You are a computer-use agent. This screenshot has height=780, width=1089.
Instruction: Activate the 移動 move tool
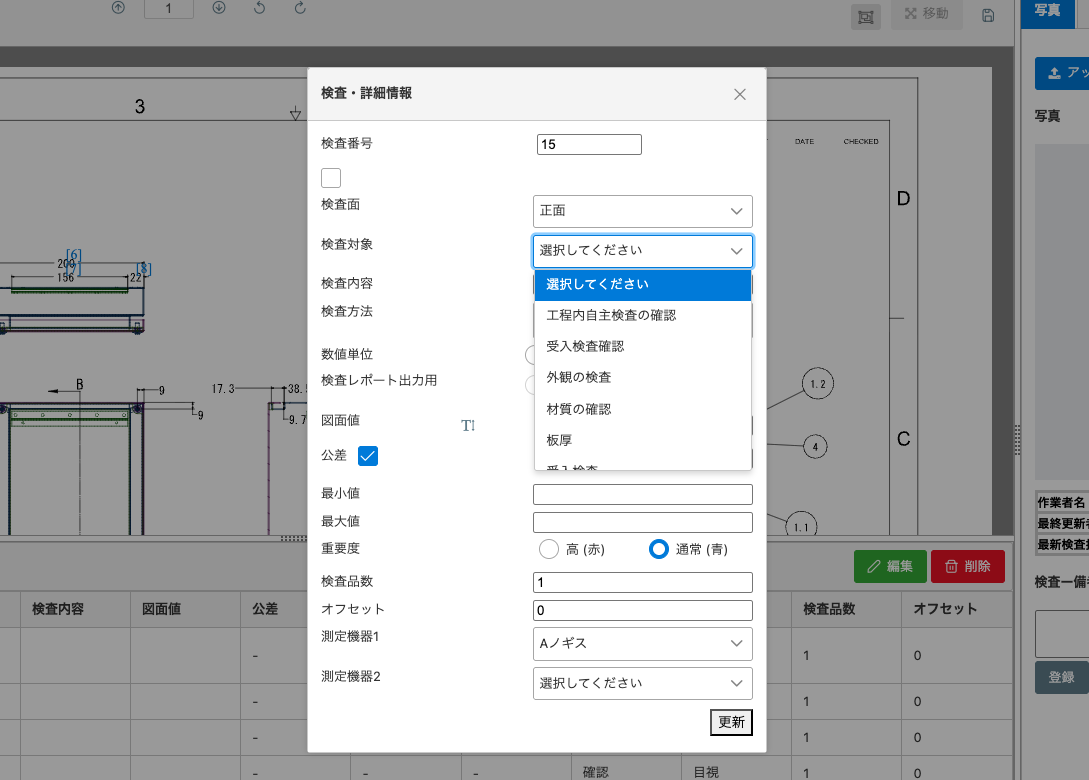pos(926,16)
